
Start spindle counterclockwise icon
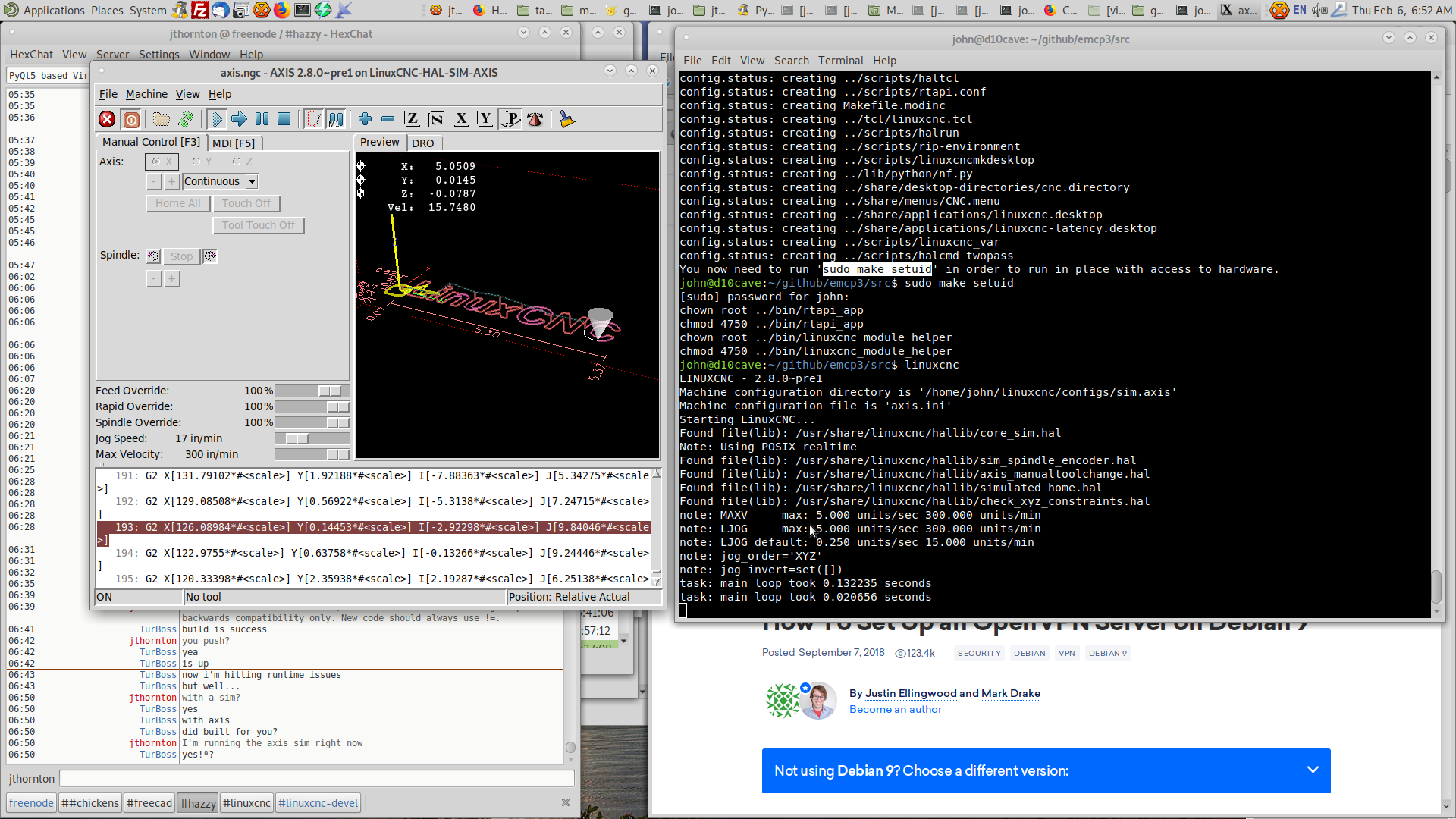tap(153, 256)
